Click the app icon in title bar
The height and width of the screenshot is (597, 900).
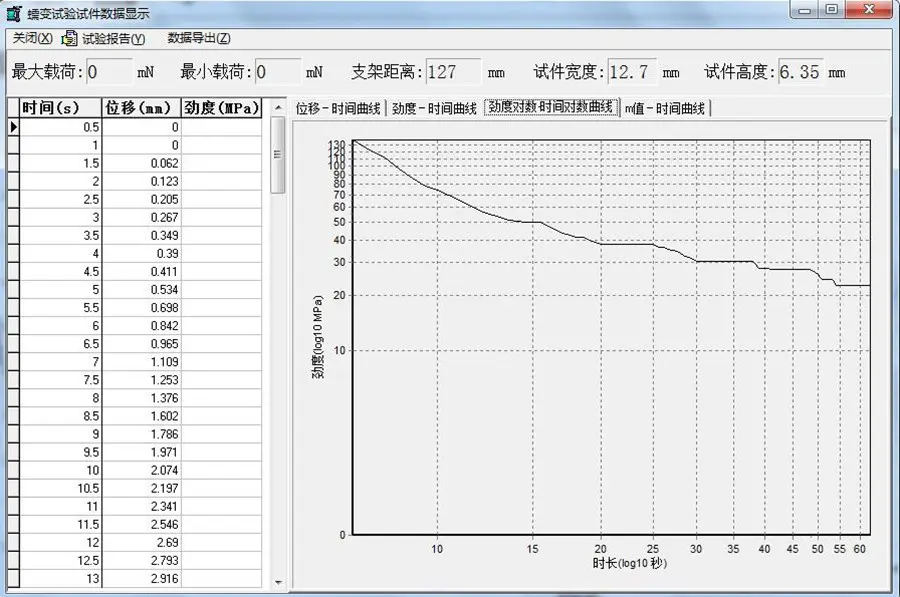14,13
